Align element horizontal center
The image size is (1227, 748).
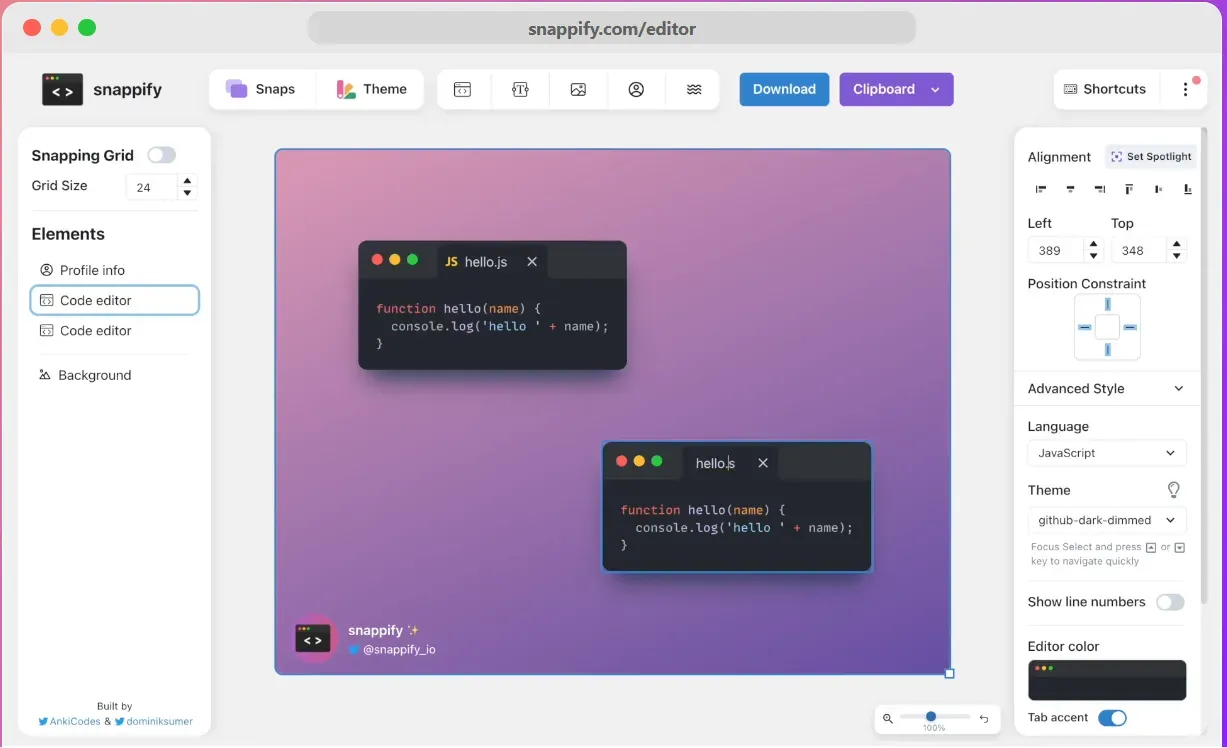pos(1070,189)
